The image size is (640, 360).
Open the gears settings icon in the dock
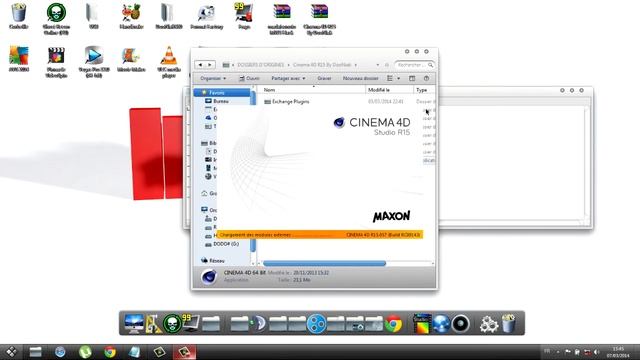click(x=488, y=324)
